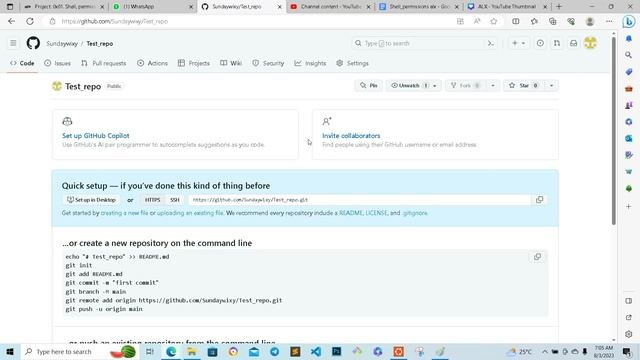The width and height of the screenshot is (640, 360).
Task: Open the README link
Action: 350,213
